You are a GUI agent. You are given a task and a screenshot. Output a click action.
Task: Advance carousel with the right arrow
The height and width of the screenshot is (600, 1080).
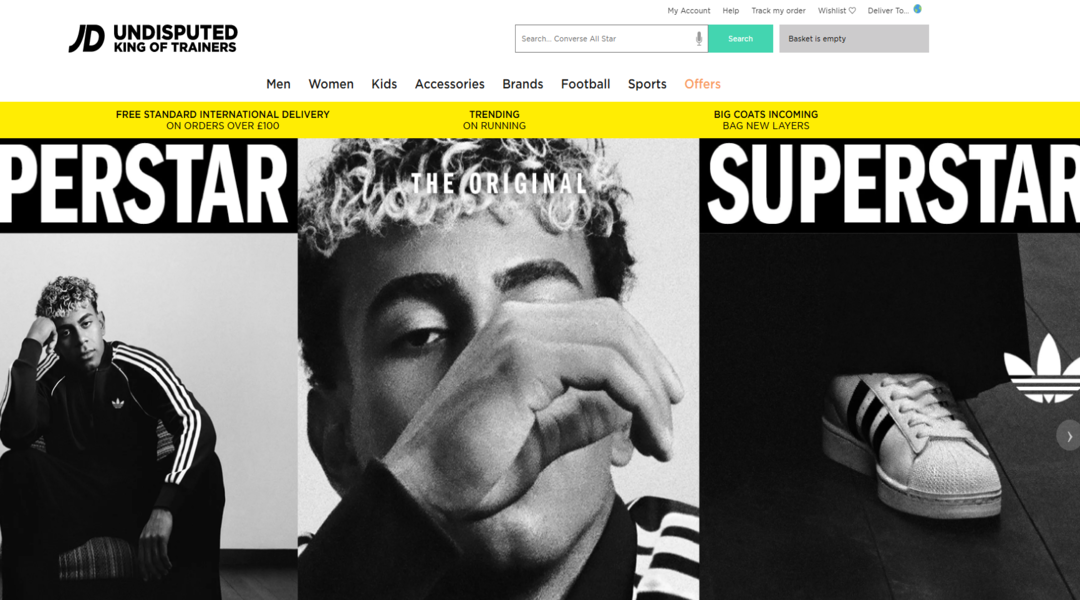(1069, 436)
